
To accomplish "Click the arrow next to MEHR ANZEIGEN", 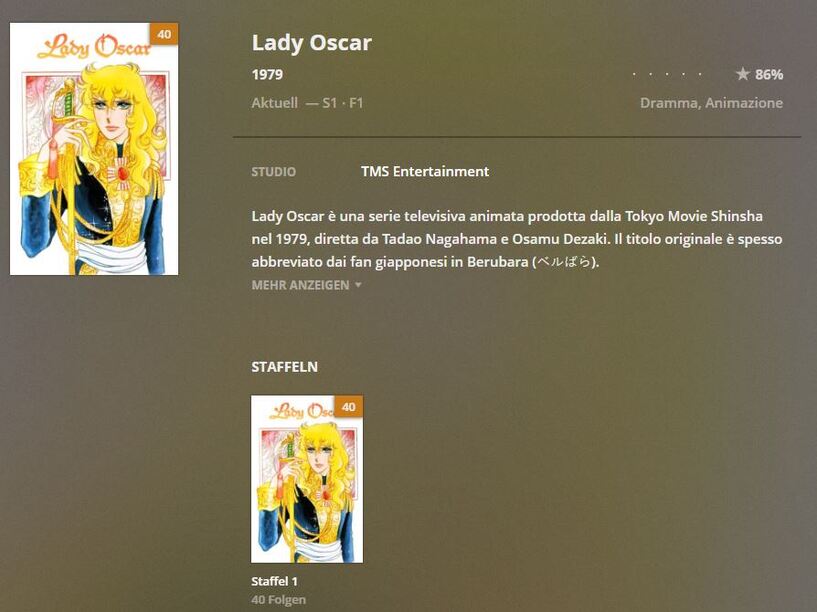I will click(358, 285).
